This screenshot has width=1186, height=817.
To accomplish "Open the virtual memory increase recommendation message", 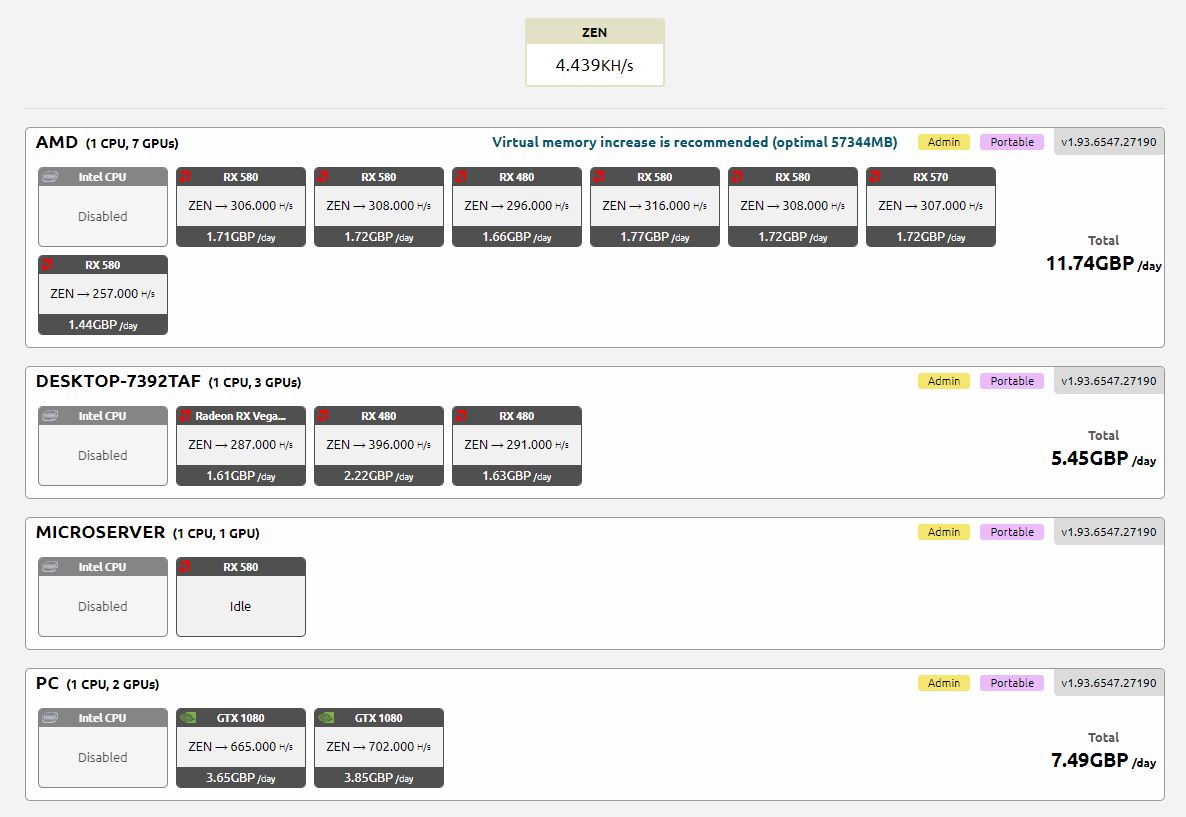I will [694, 142].
